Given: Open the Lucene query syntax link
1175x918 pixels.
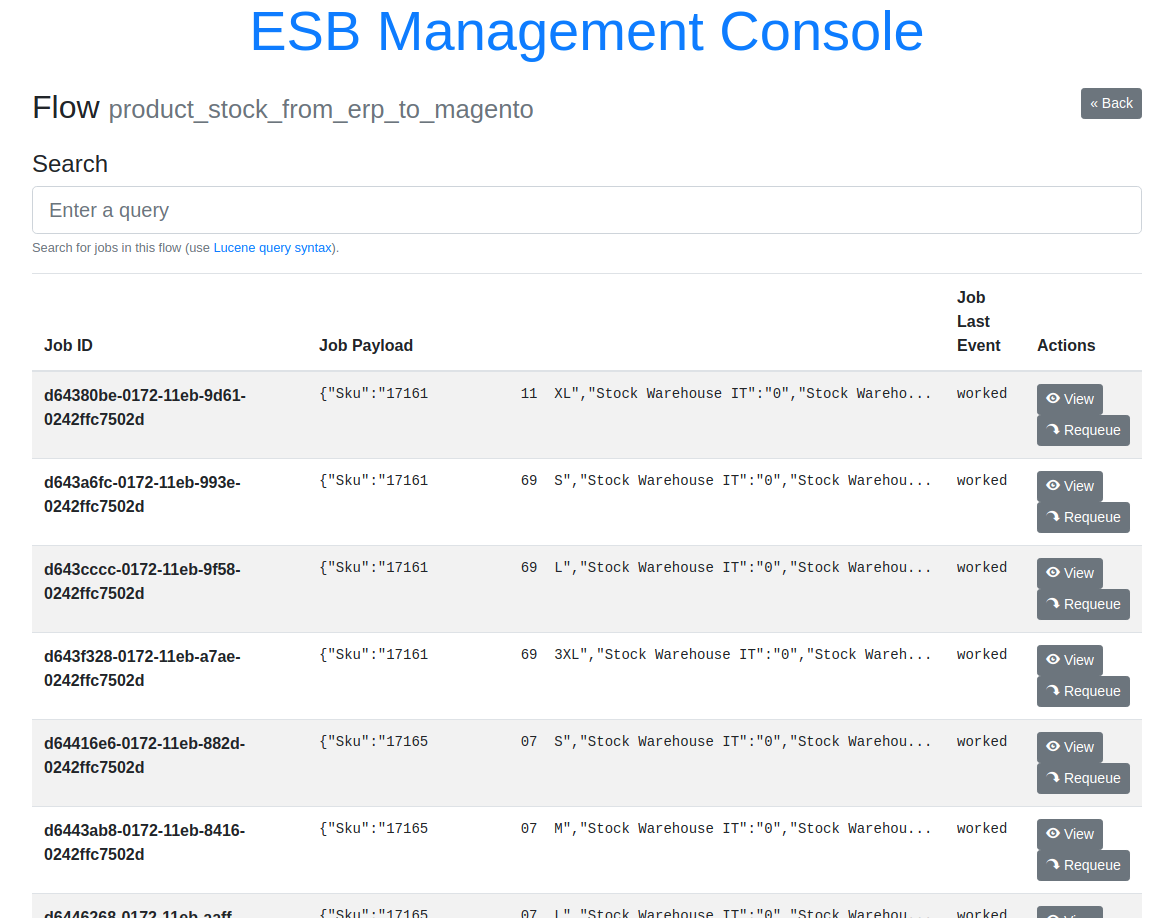Looking at the screenshot, I should 273,248.
